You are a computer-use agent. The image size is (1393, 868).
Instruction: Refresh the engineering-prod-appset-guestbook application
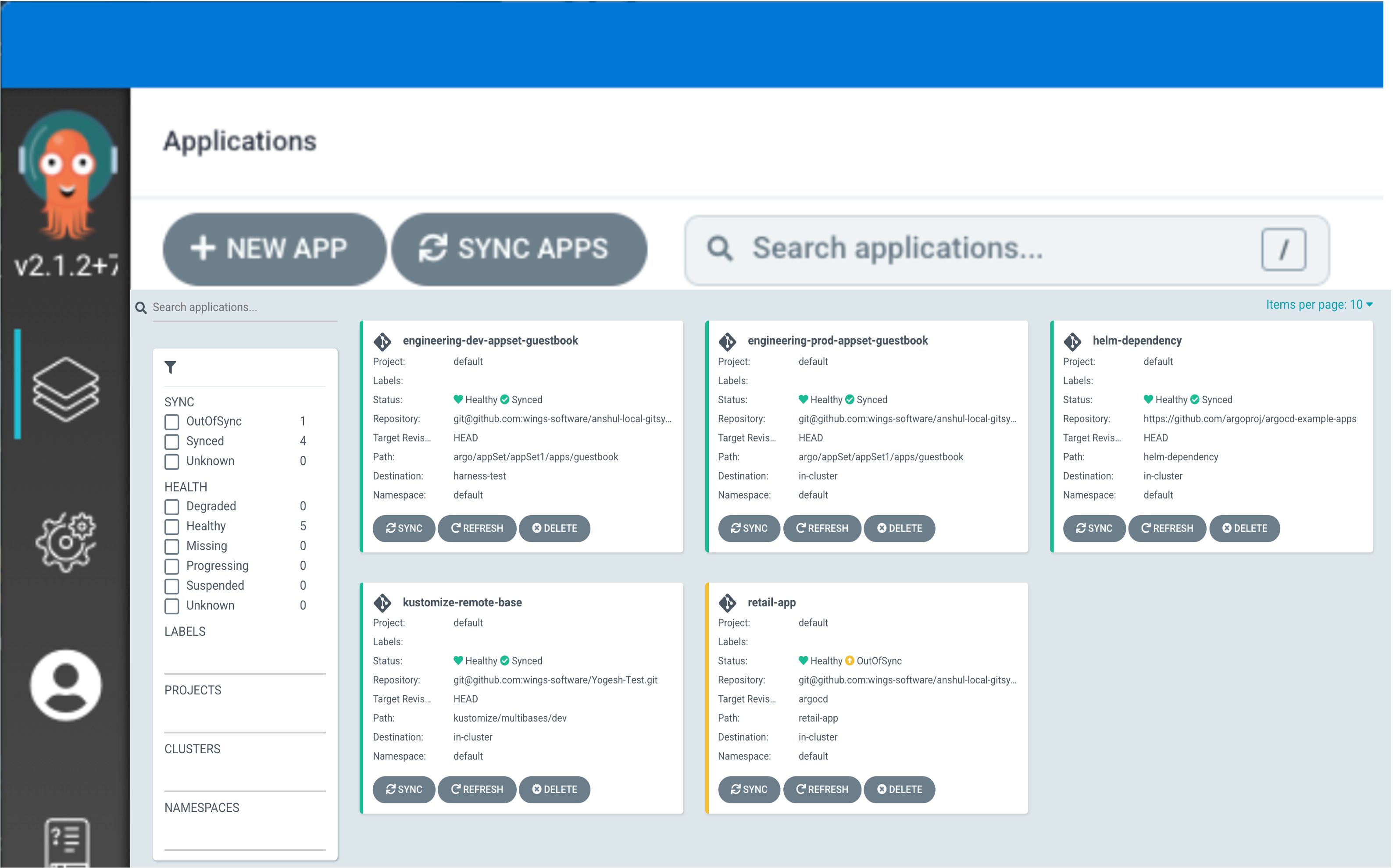point(822,528)
